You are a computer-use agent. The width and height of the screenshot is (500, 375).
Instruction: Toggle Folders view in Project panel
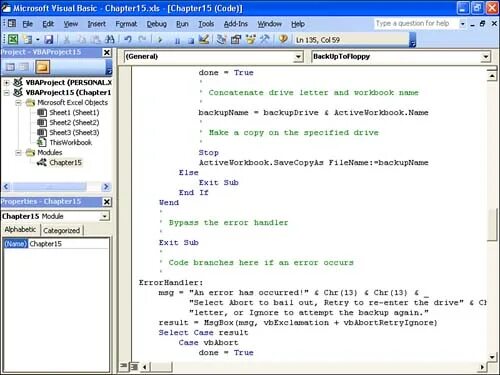pyautogui.click(x=43, y=67)
